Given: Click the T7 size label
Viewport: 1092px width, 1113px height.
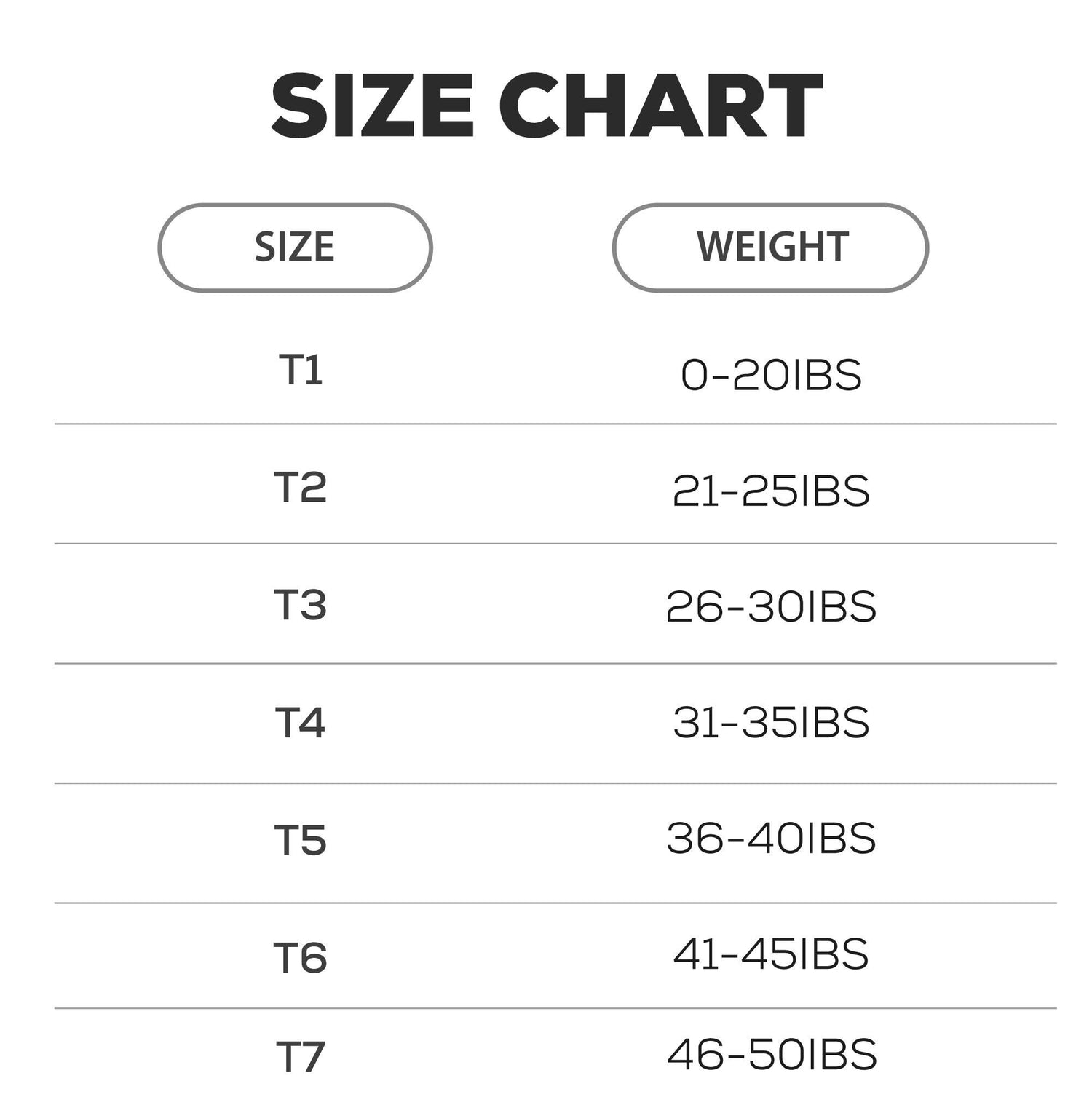Looking at the screenshot, I should tap(300, 1057).
